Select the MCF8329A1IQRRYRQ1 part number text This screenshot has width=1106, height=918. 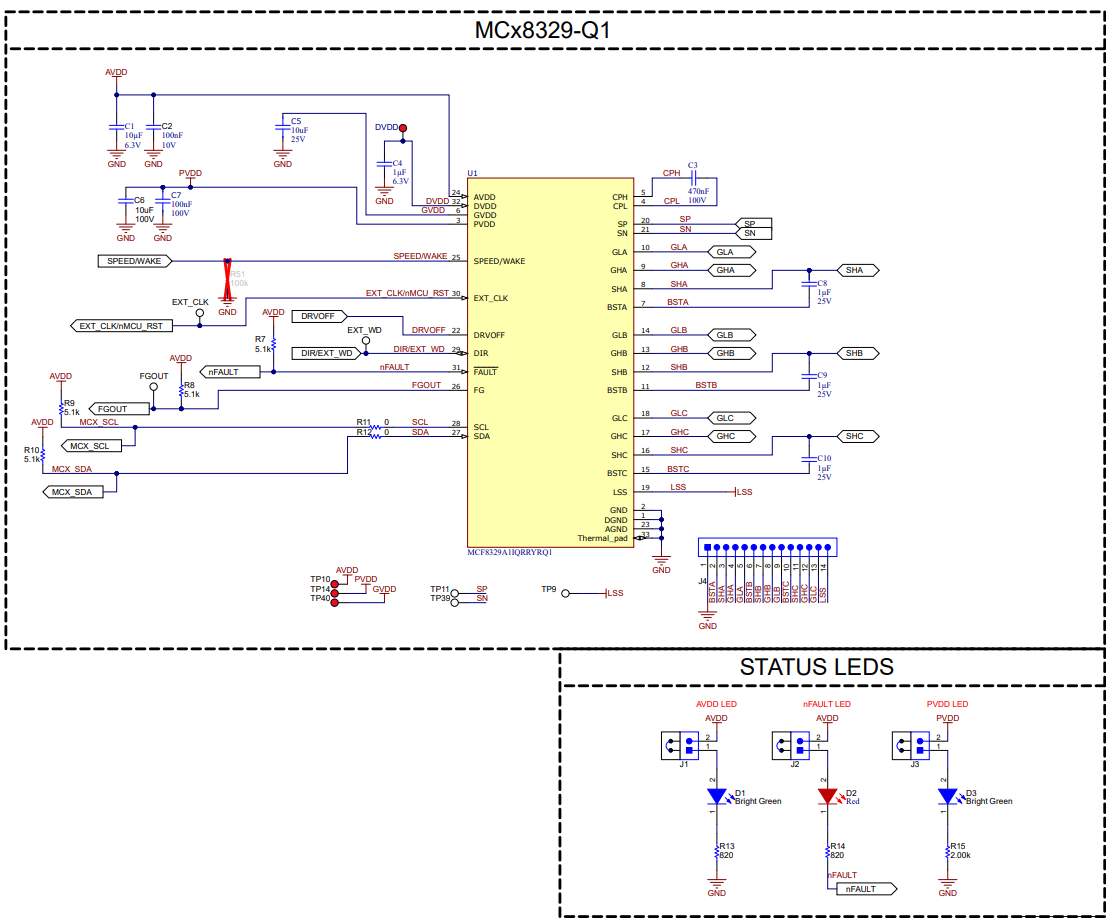510,552
